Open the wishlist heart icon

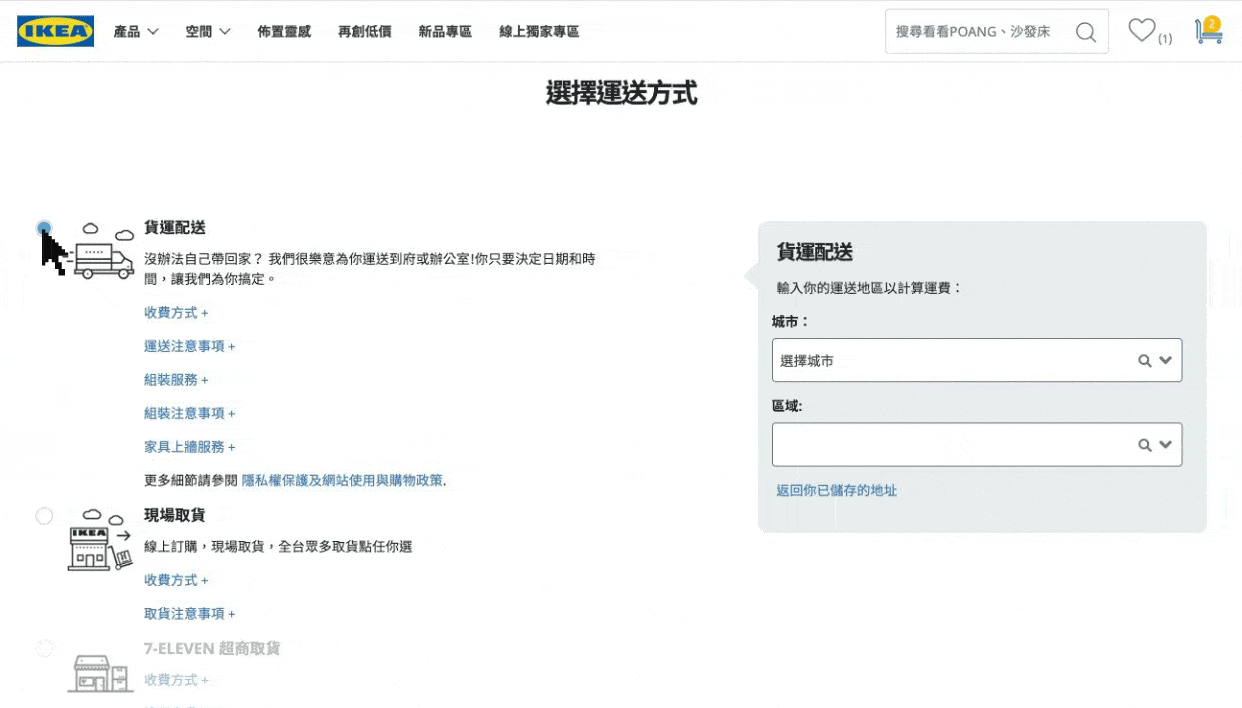[1141, 31]
